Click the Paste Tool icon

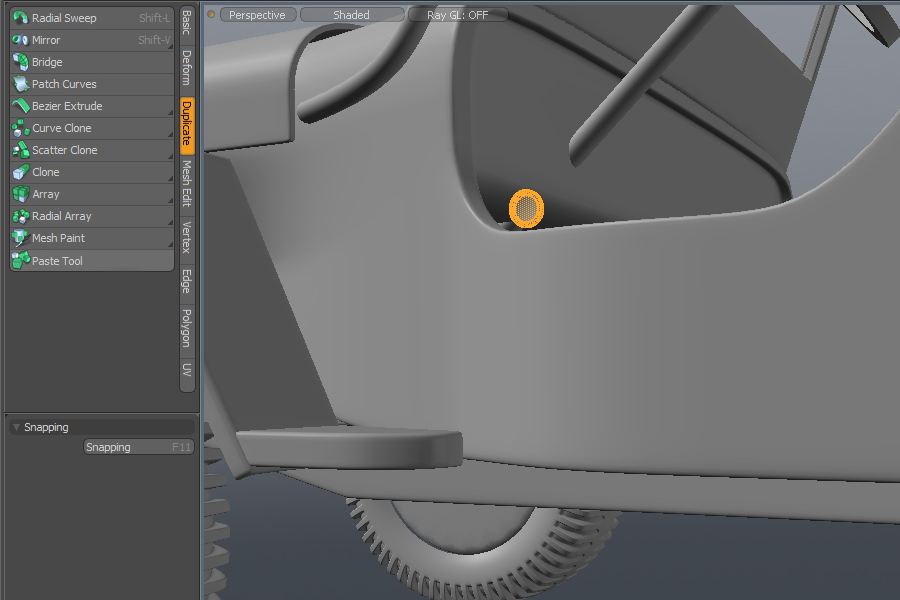[x=21, y=260]
